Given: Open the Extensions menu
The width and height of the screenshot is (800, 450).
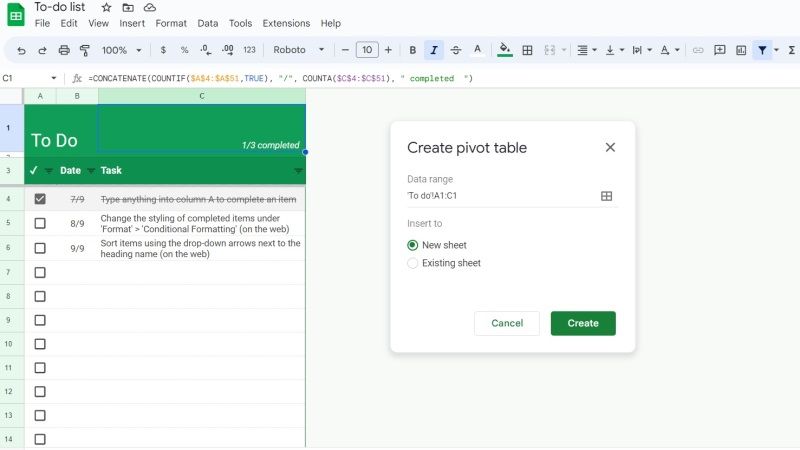Looking at the screenshot, I should click(x=286, y=23).
